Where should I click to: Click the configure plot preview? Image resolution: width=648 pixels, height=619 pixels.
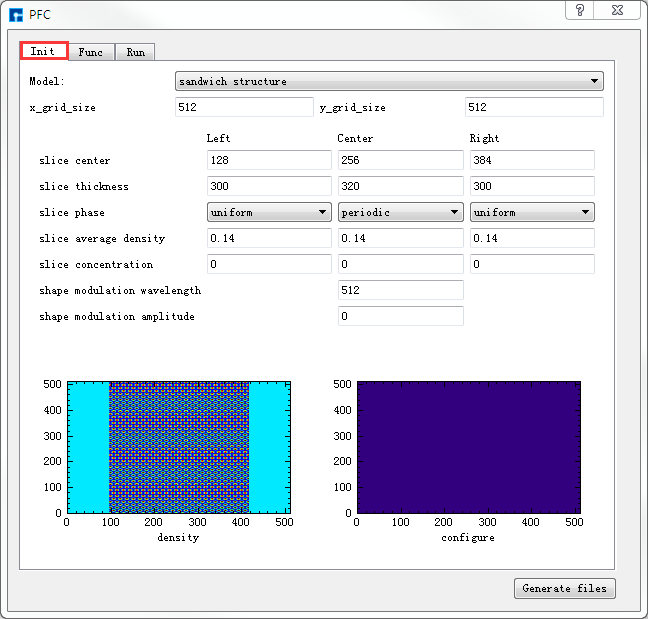pos(468,446)
